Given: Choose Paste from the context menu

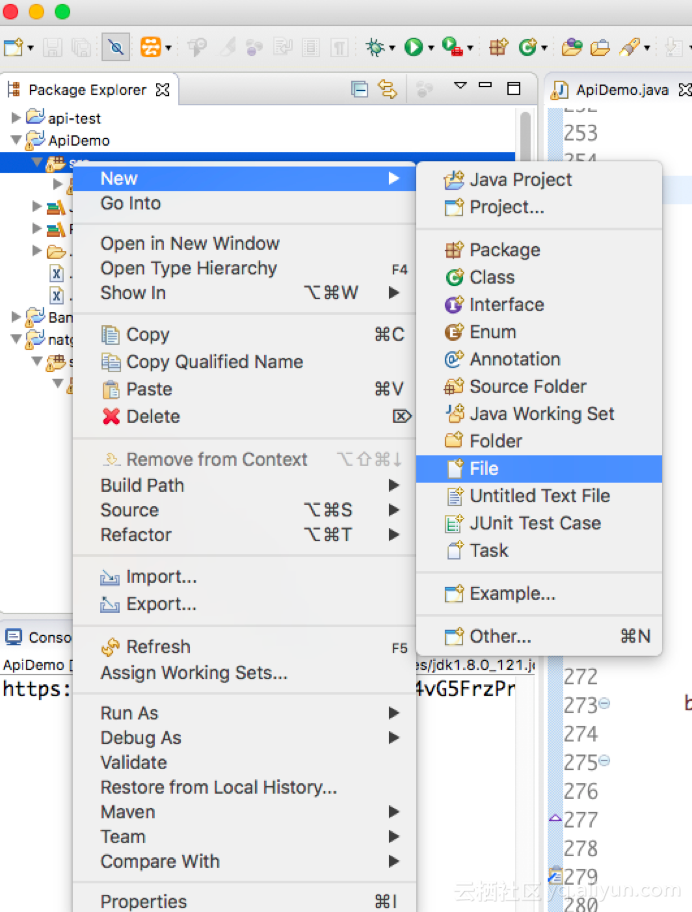Looking at the screenshot, I should click(x=244, y=389).
